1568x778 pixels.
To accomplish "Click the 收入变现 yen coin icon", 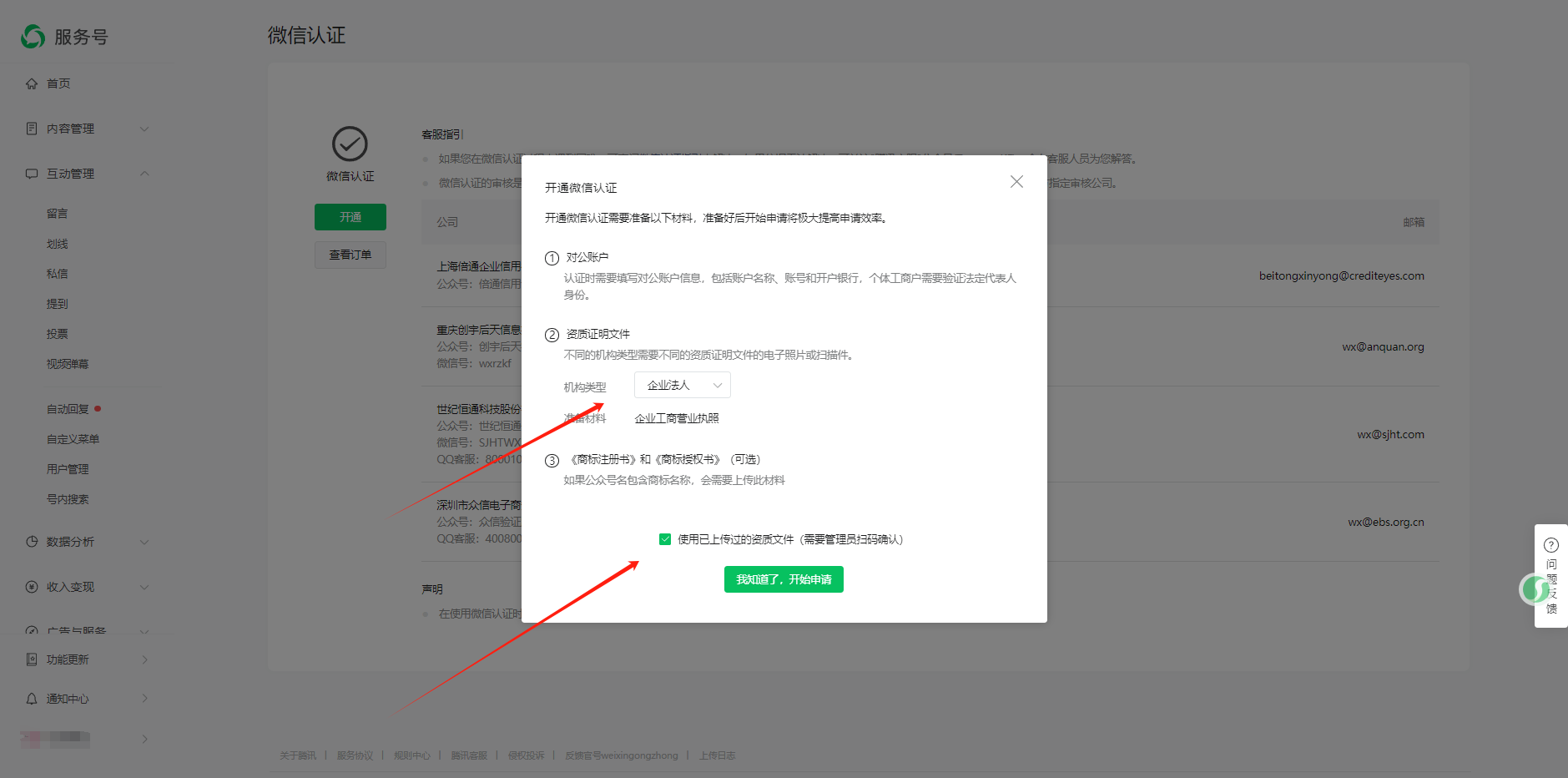I will click(x=32, y=587).
